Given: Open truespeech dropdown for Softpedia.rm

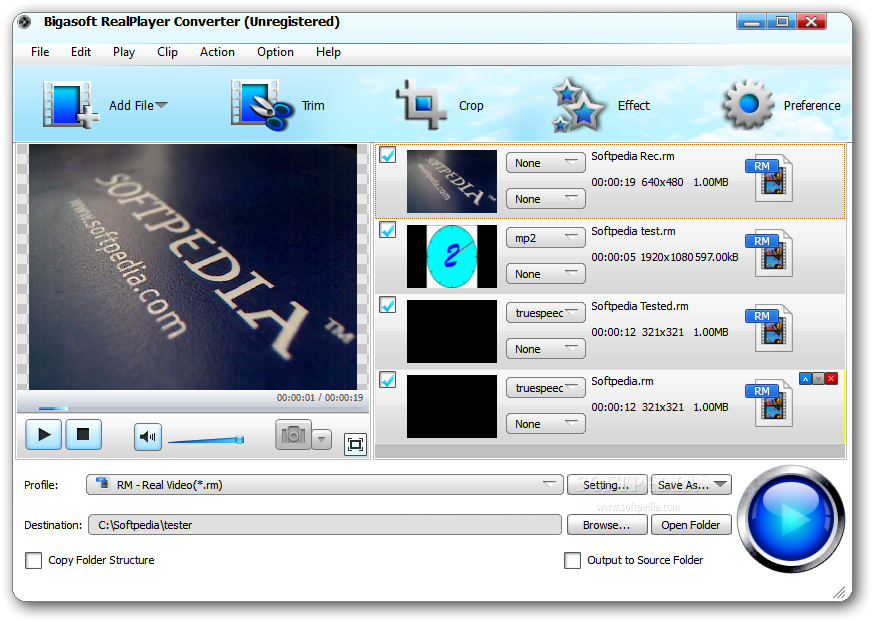Looking at the screenshot, I should tap(546, 388).
